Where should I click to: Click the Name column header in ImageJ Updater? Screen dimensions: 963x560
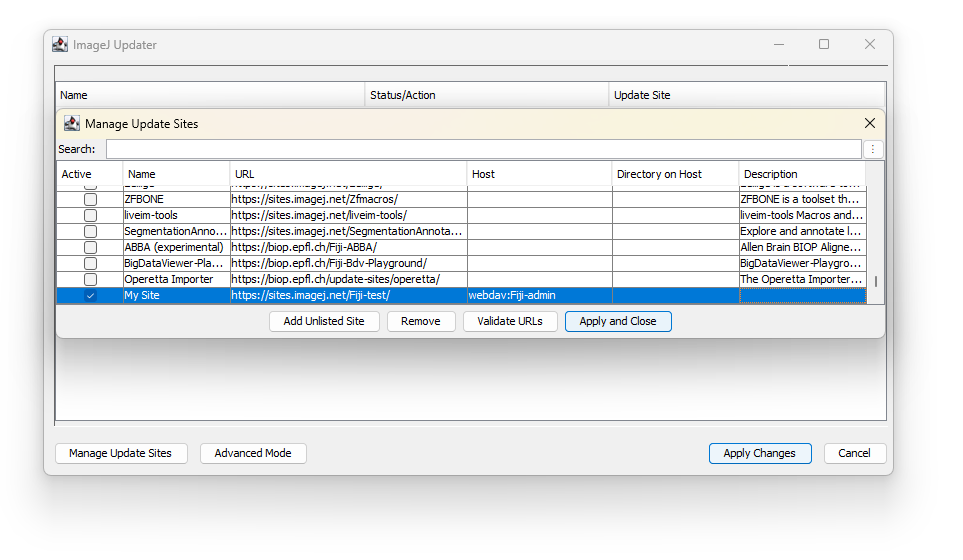tap(210, 95)
